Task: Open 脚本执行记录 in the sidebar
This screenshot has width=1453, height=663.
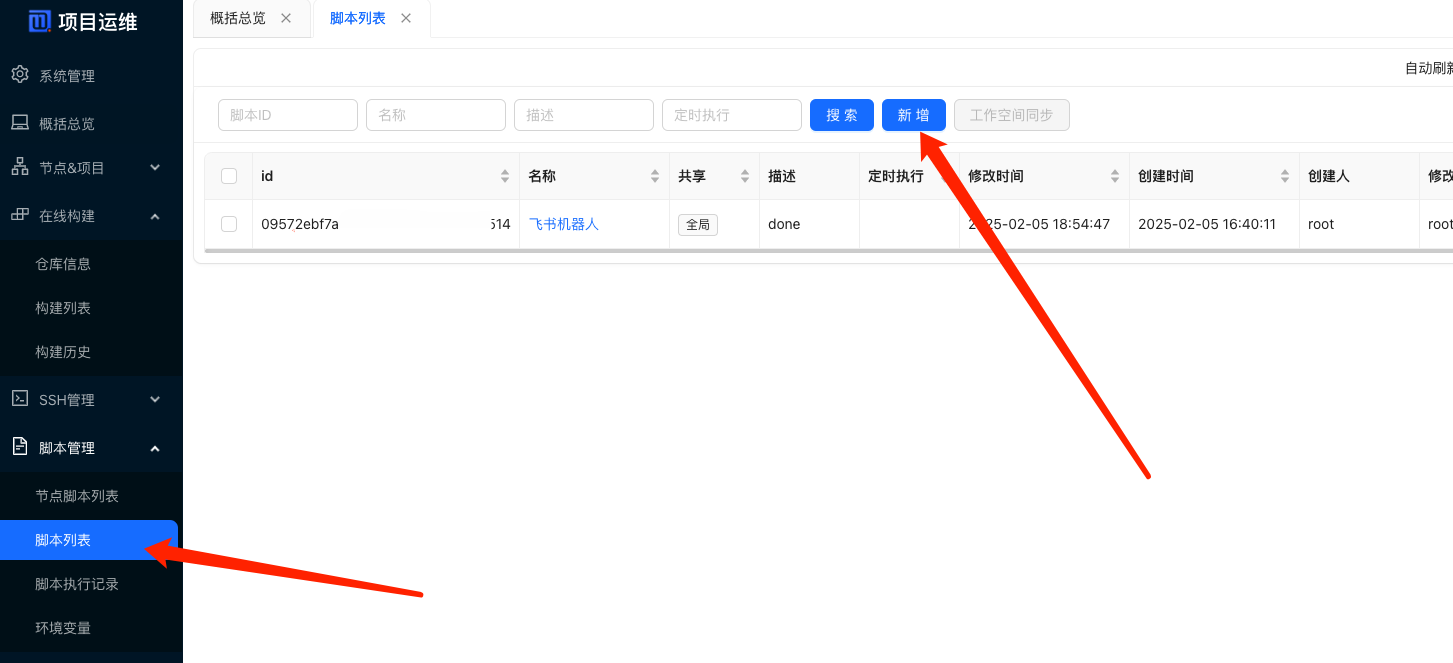Action: click(x=77, y=584)
